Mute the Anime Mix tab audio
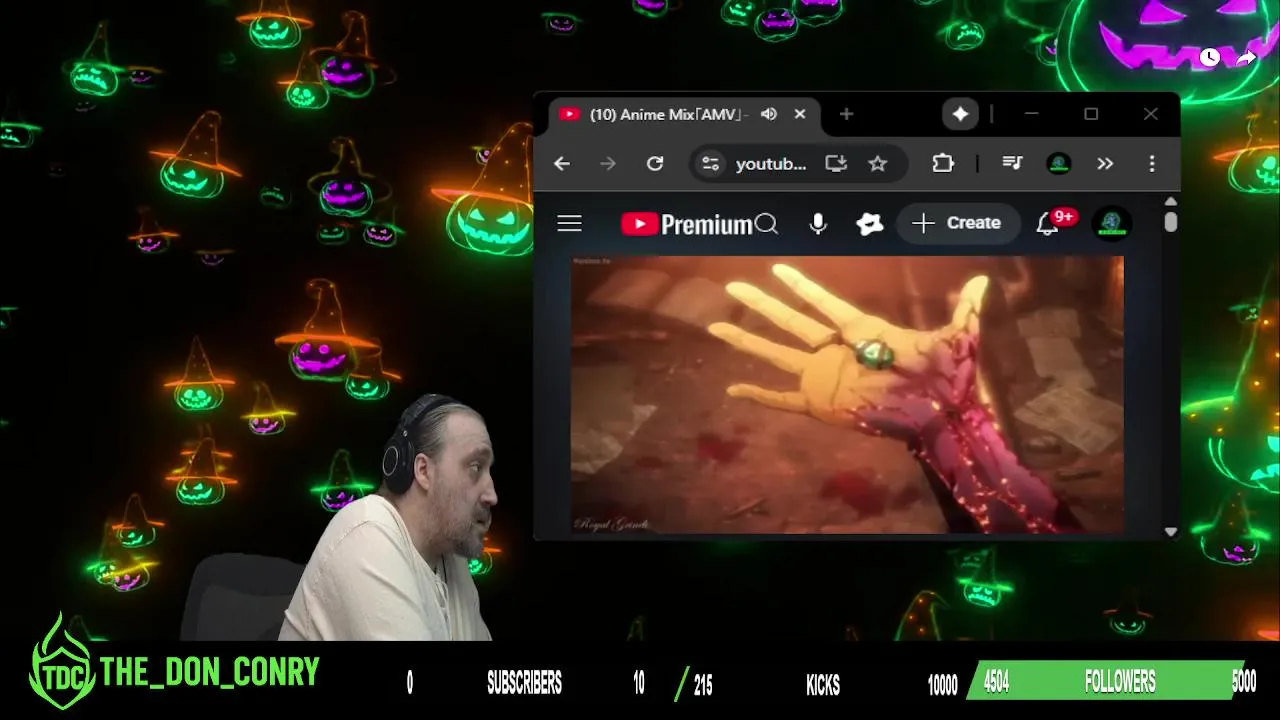The width and height of the screenshot is (1280, 720). [769, 114]
